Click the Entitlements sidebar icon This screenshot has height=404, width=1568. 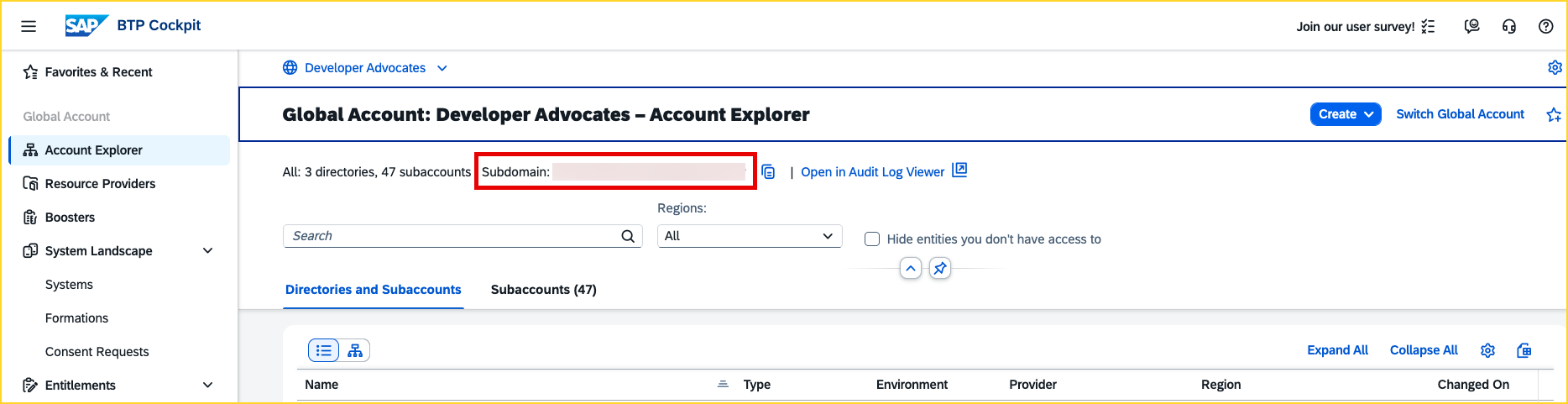tap(30, 386)
